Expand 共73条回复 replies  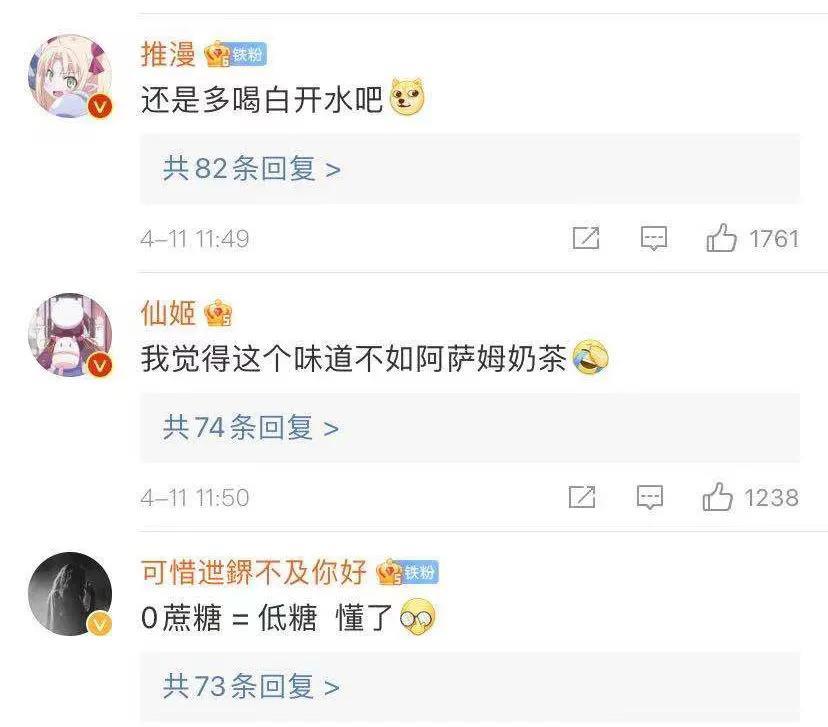tap(251, 686)
